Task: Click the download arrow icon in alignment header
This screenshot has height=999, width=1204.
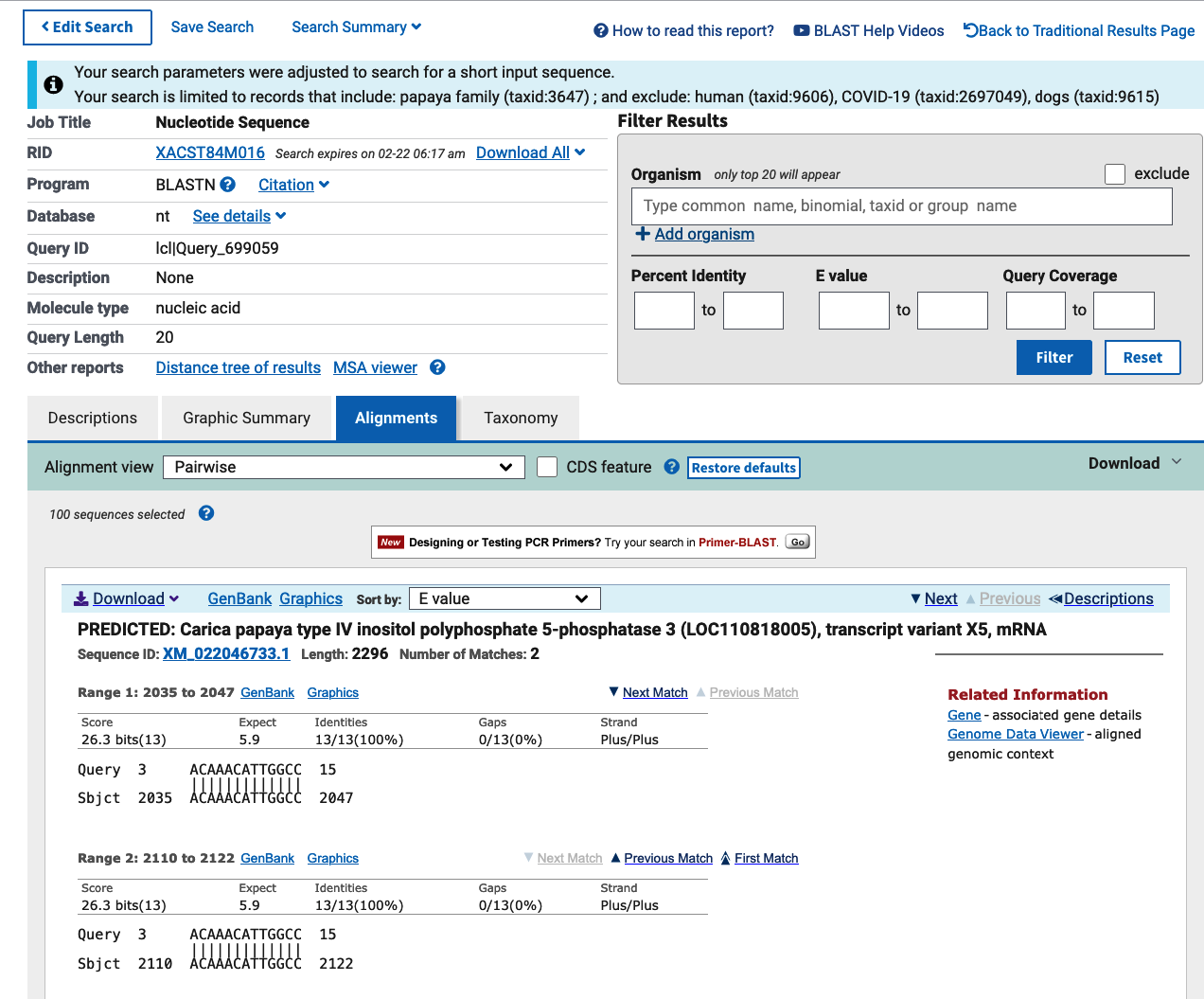Action: pos(81,598)
